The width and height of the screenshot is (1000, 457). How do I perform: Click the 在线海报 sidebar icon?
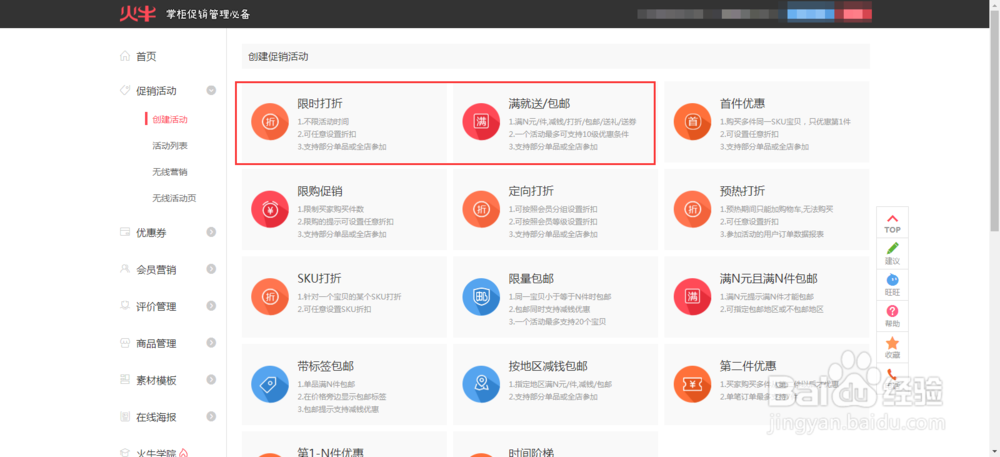click(125, 417)
